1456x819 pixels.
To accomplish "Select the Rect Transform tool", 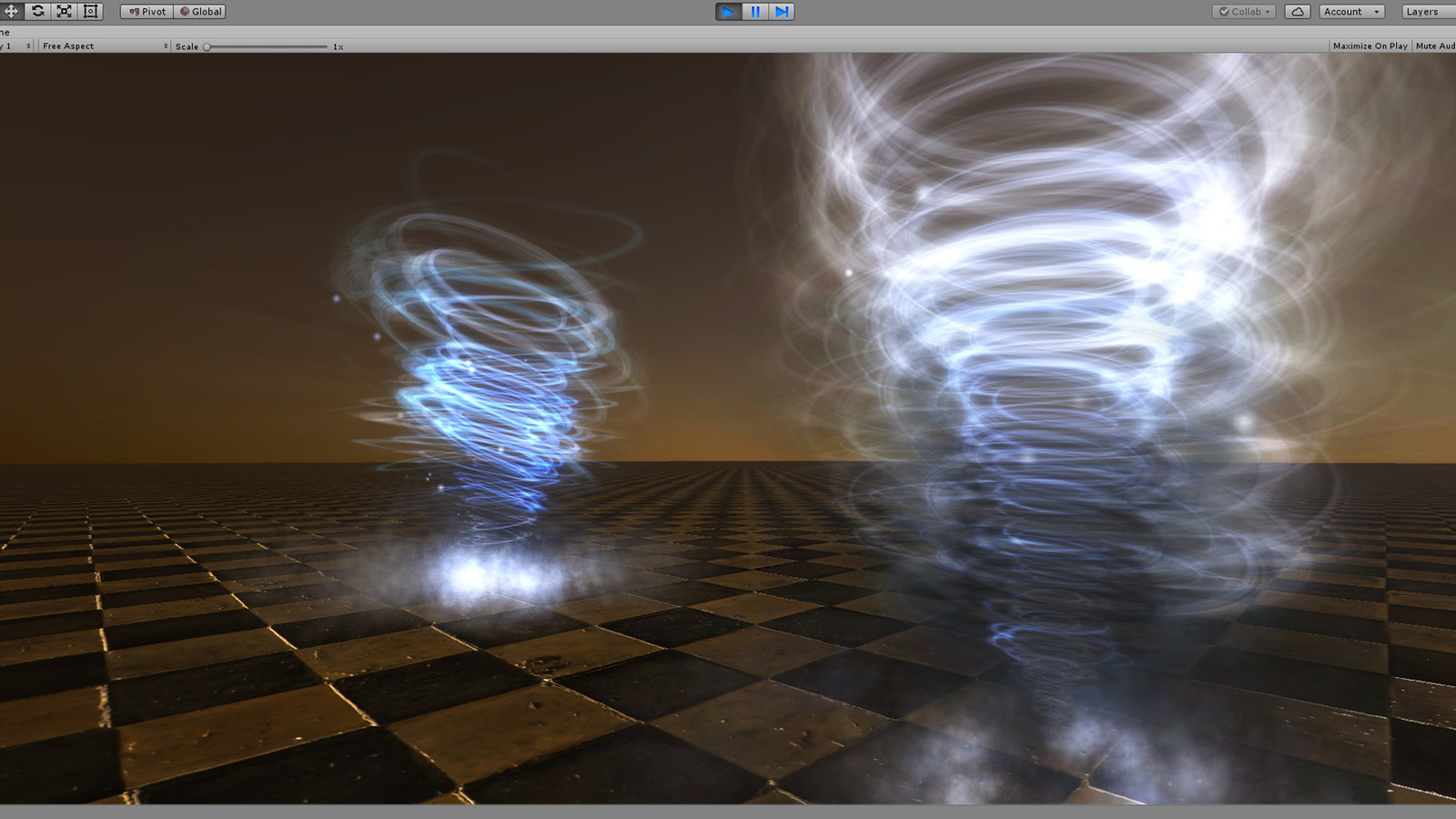I will (x=90, y=12).
